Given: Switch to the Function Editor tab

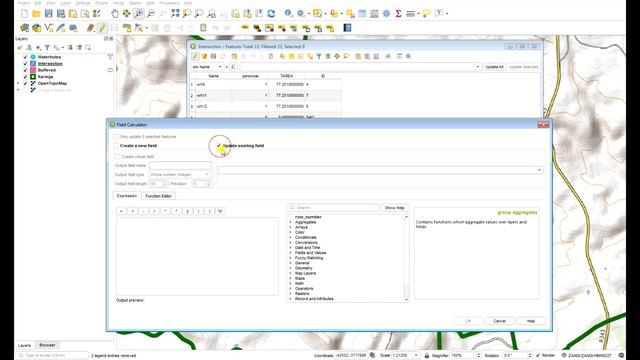Looking at the screenshot, I should (158, 196).
